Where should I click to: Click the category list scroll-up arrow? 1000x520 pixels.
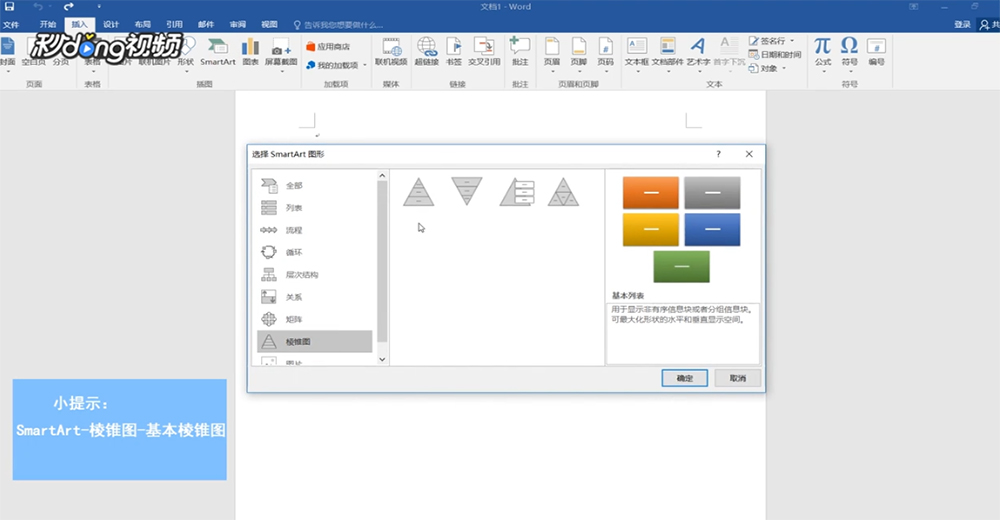point(382,175)
